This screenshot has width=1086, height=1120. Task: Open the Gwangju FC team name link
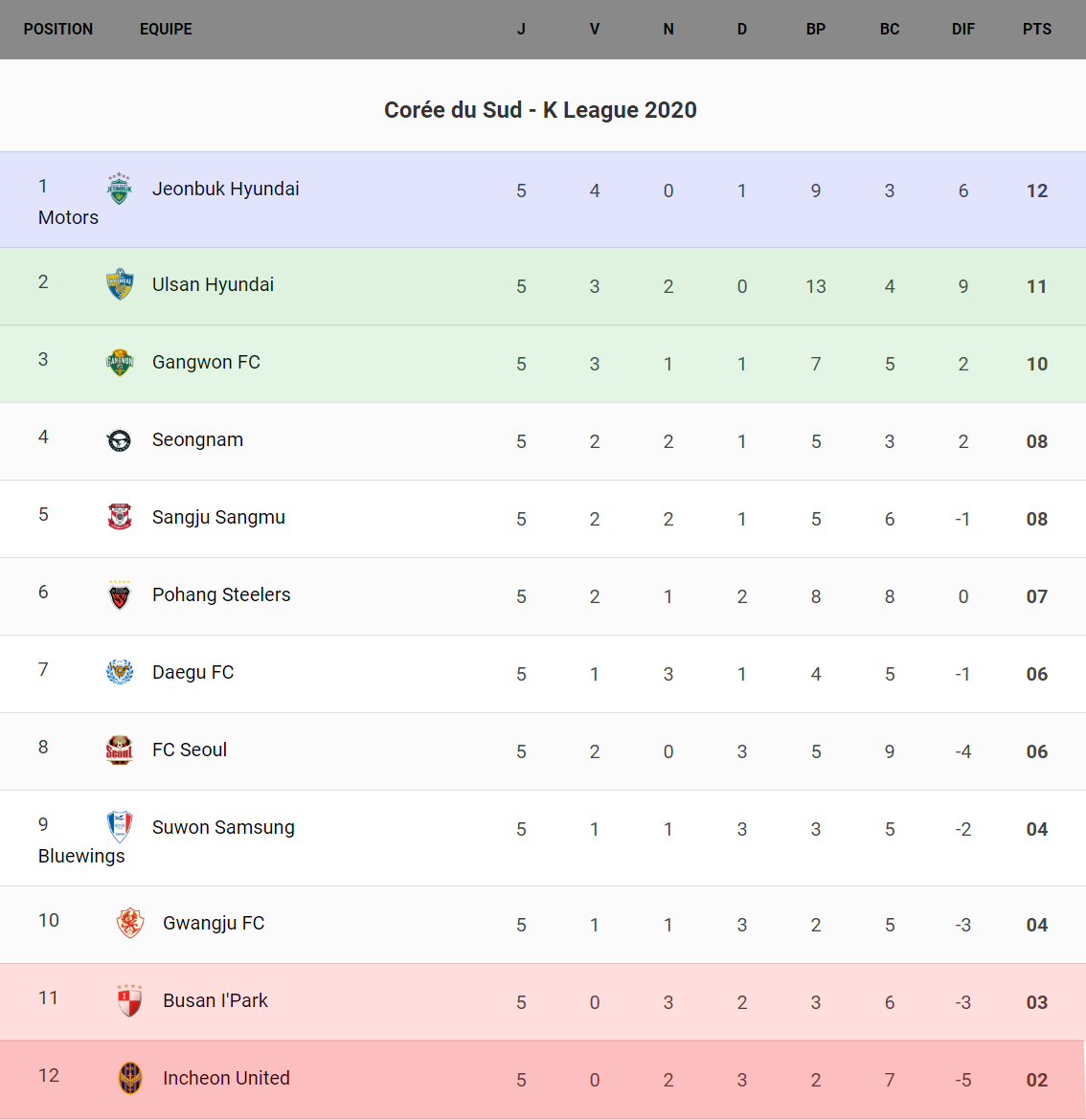(x=214, y=923)
